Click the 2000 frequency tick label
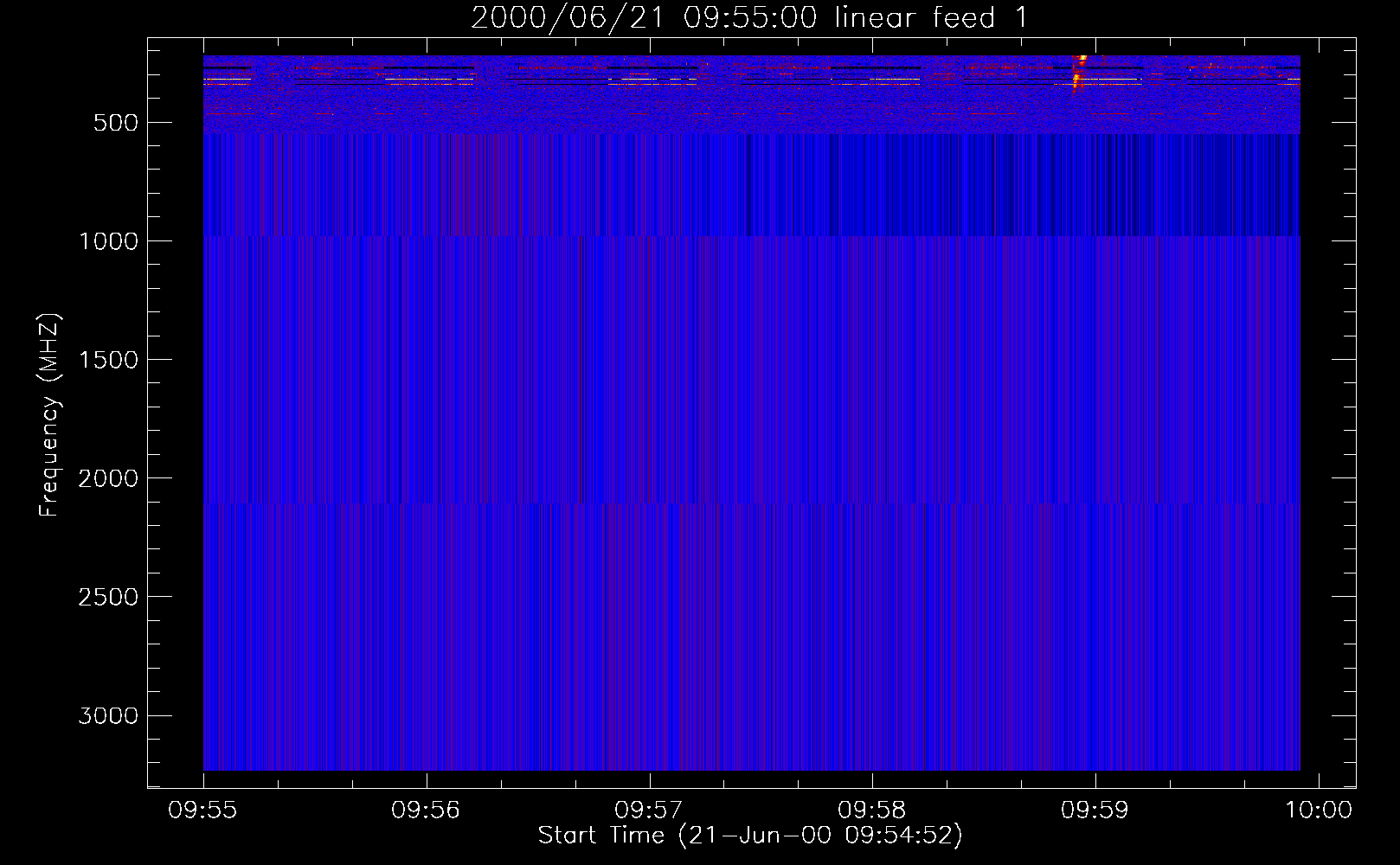The width and height of the screenshot is (1400, 865). (x=108, y=478)
